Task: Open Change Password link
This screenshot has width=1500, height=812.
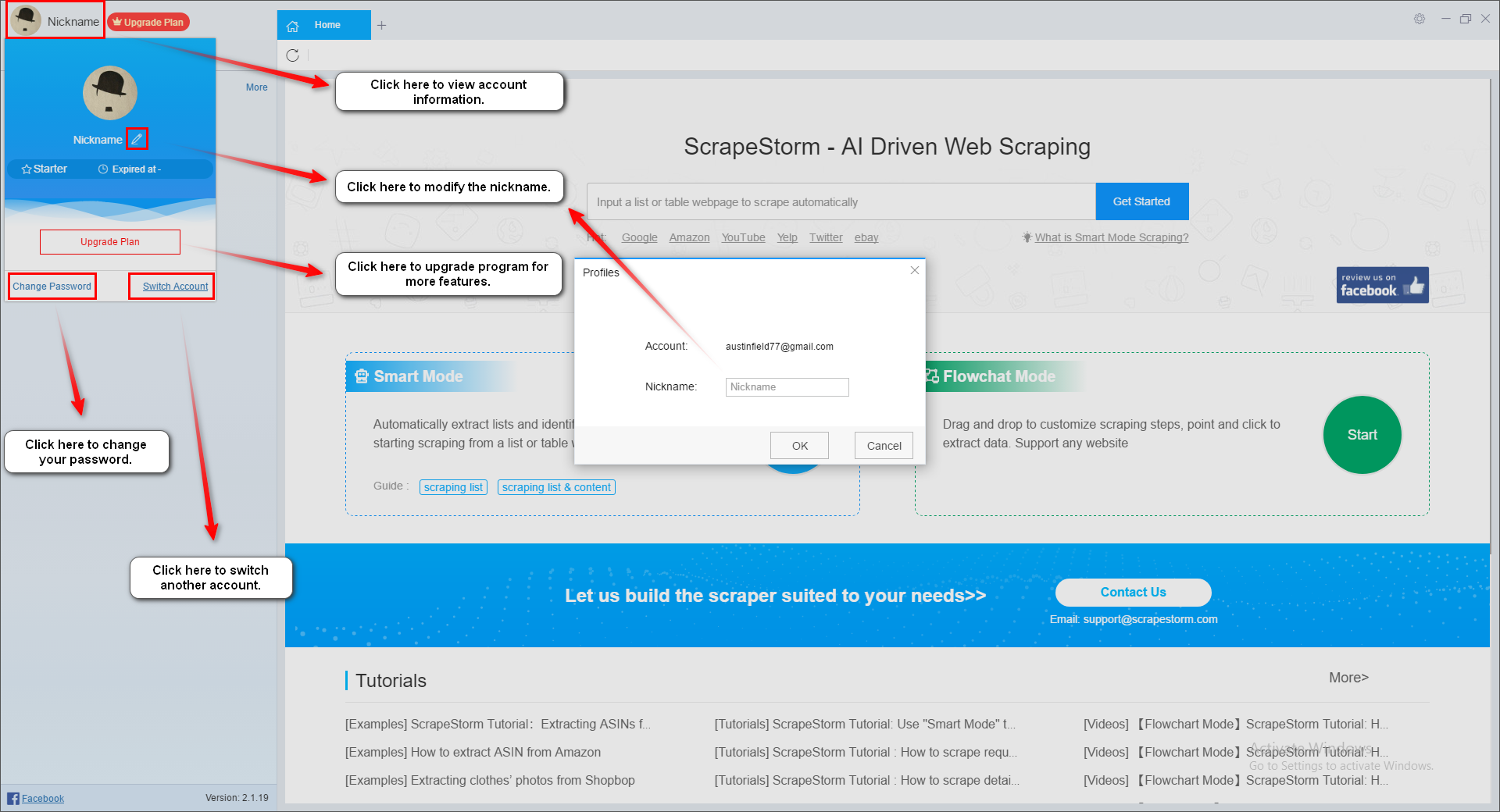Action: click(x=52, y=287)
